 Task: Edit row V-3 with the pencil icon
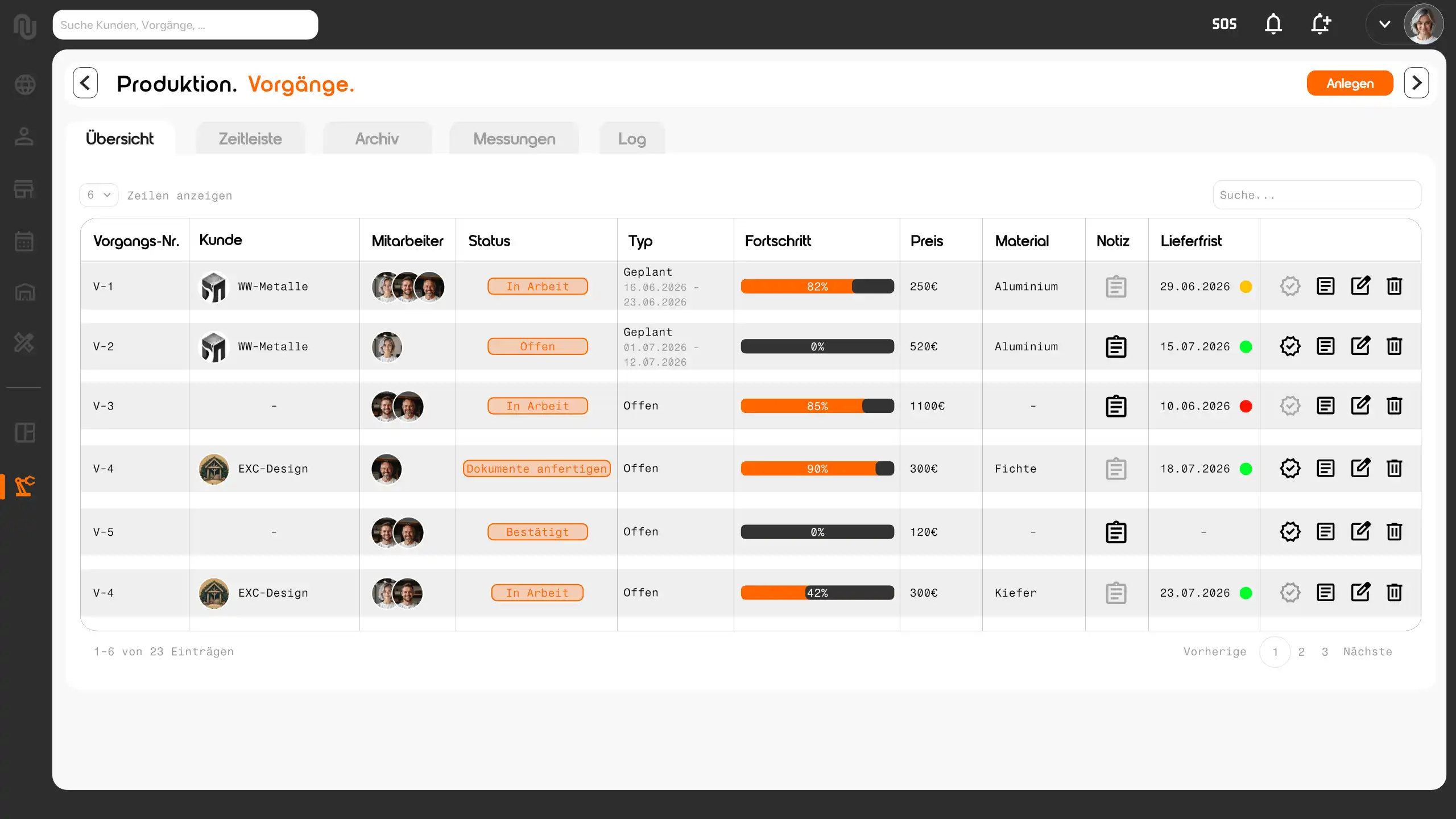[1360, 406]
